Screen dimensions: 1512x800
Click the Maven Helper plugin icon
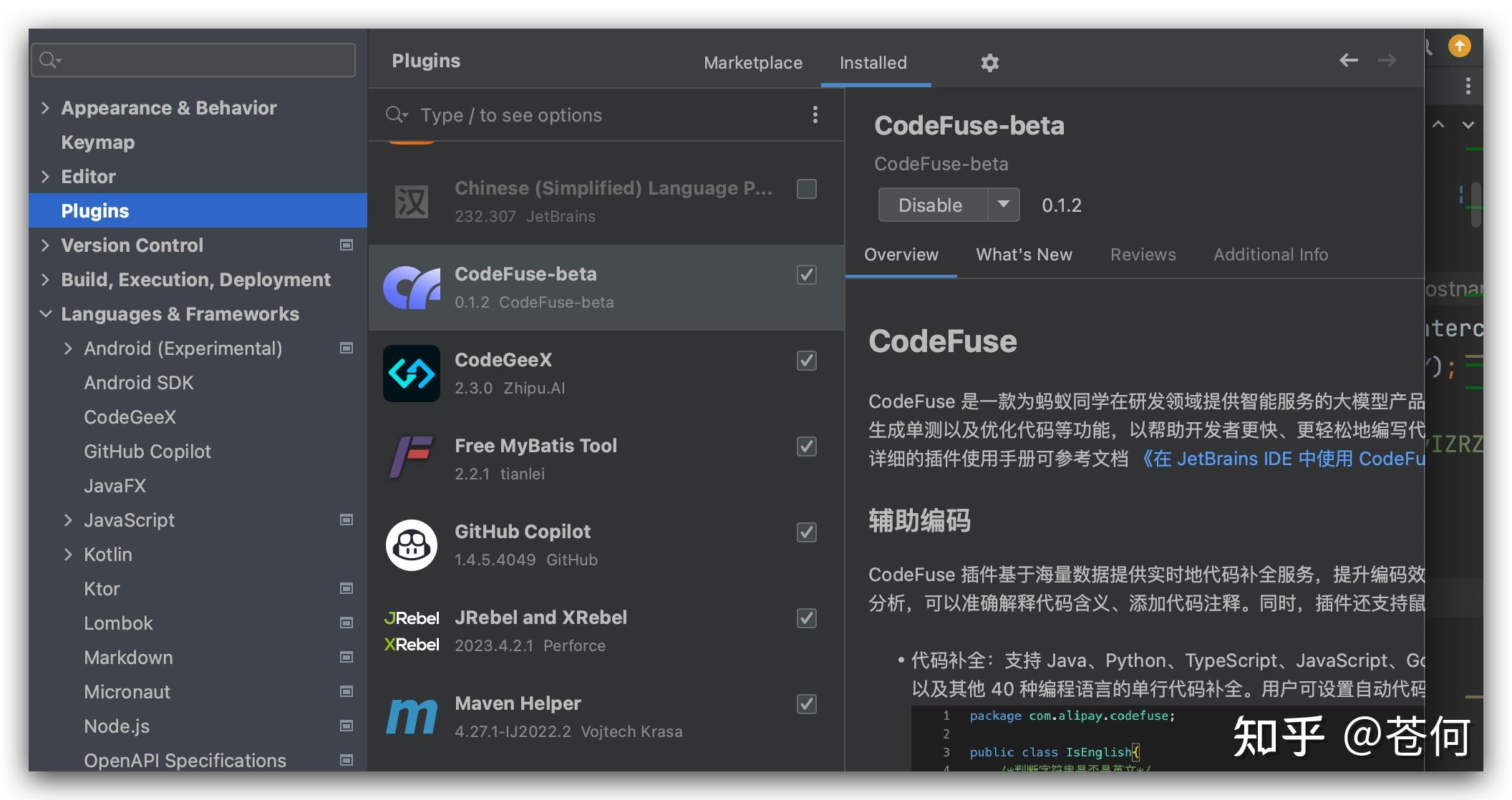412,716
